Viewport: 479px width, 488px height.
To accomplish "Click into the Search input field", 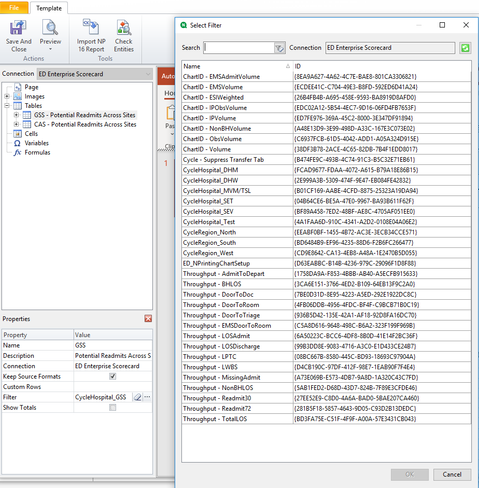I will coord(239,48).
